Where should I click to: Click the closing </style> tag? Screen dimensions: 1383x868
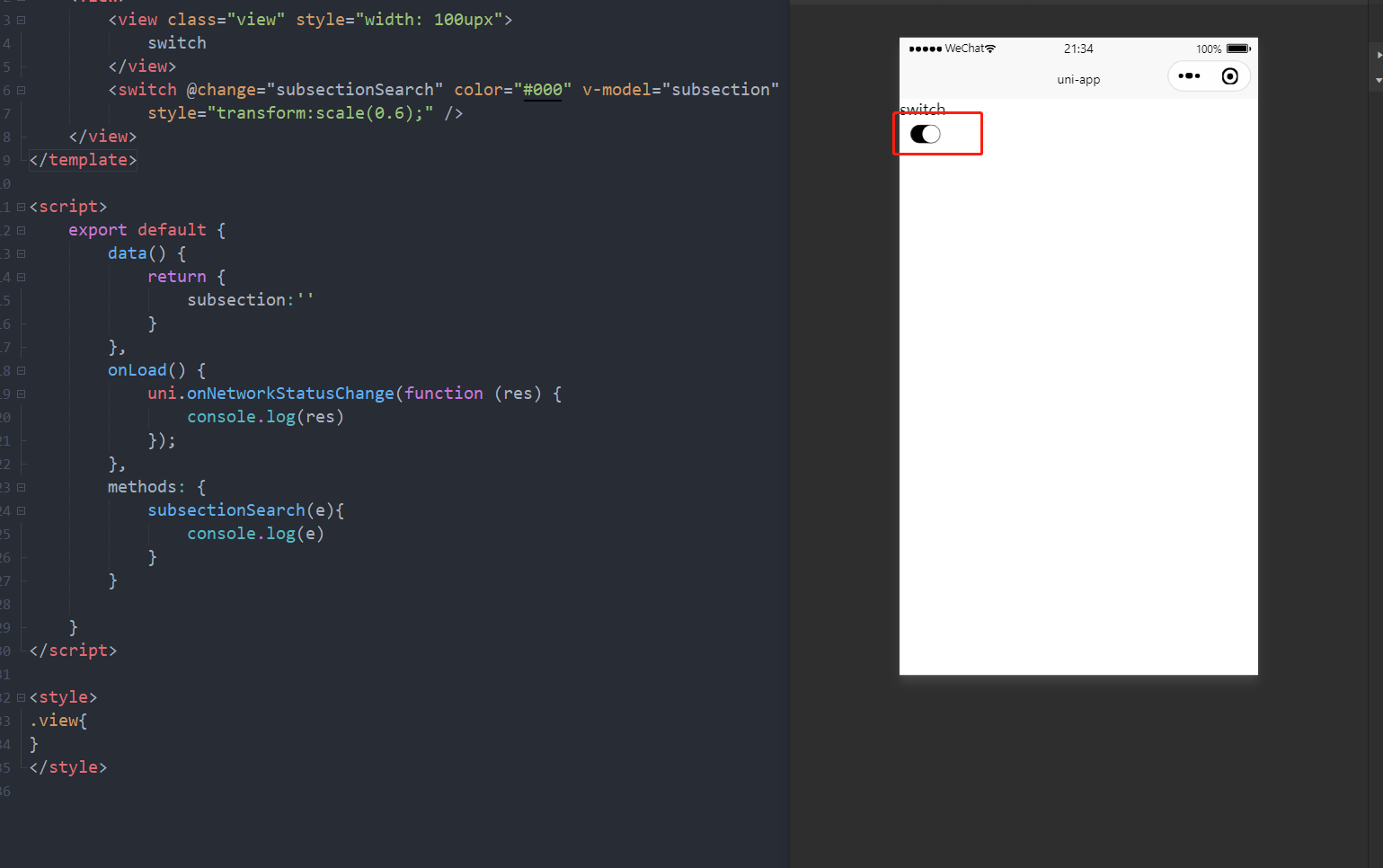click(68, 767)
